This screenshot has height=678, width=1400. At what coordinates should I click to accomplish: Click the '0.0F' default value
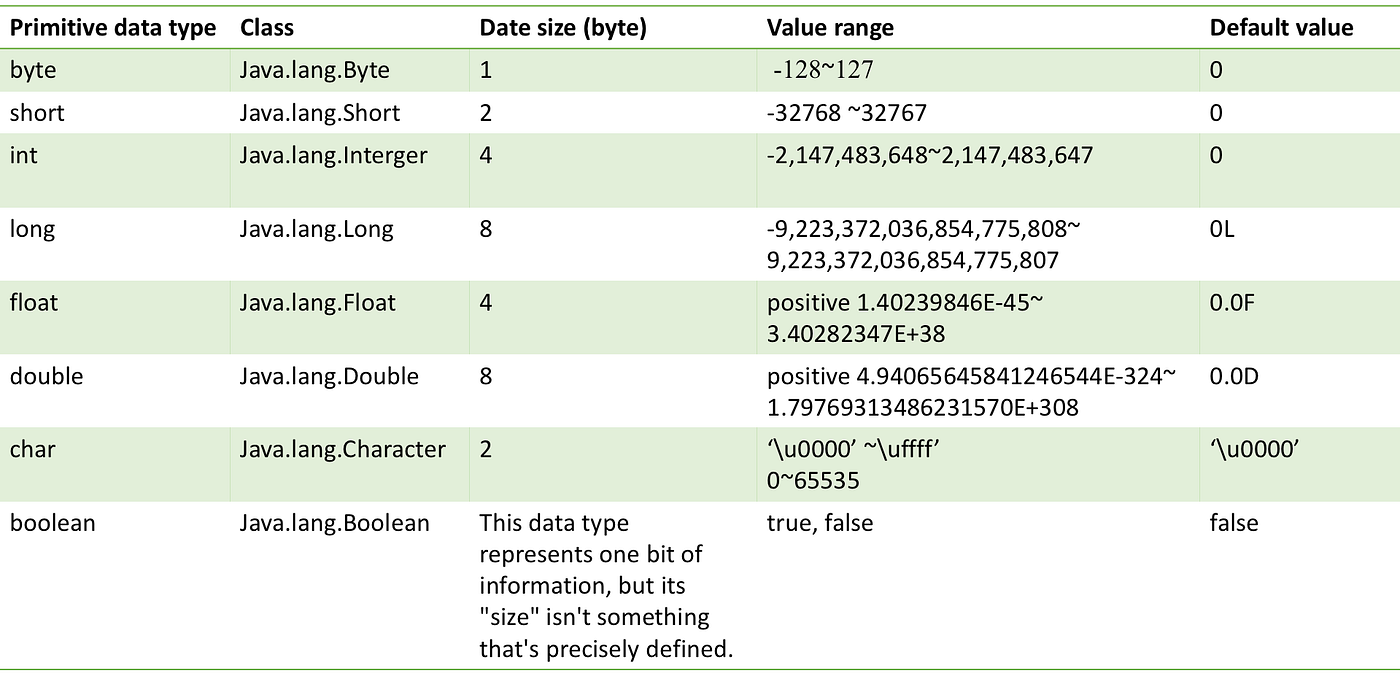click(1231, 302)
